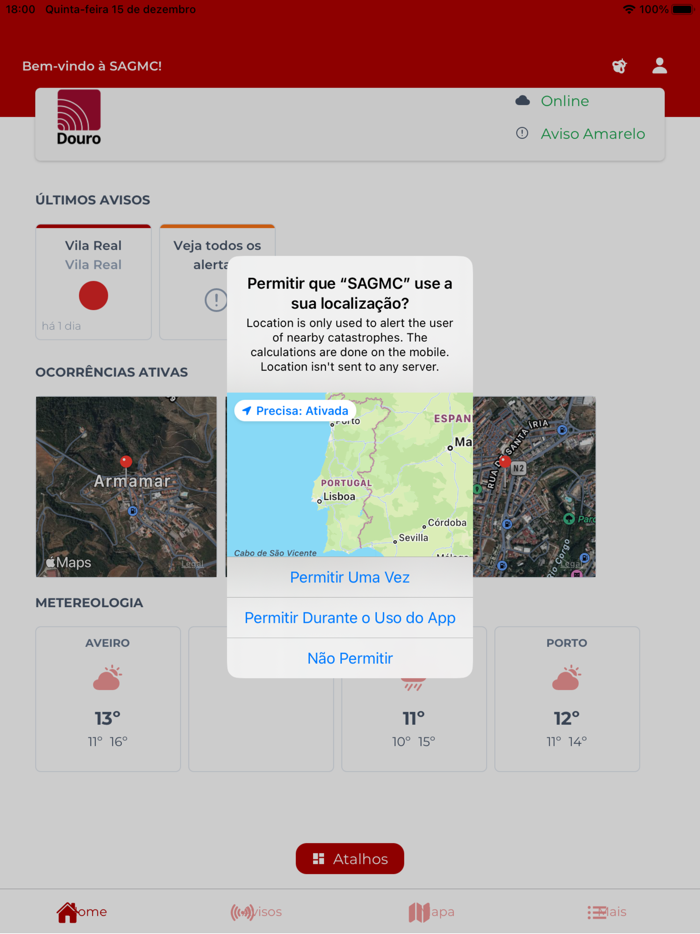Select Não Permitir
The image size is (700, 934).
[x=350, y=658]
